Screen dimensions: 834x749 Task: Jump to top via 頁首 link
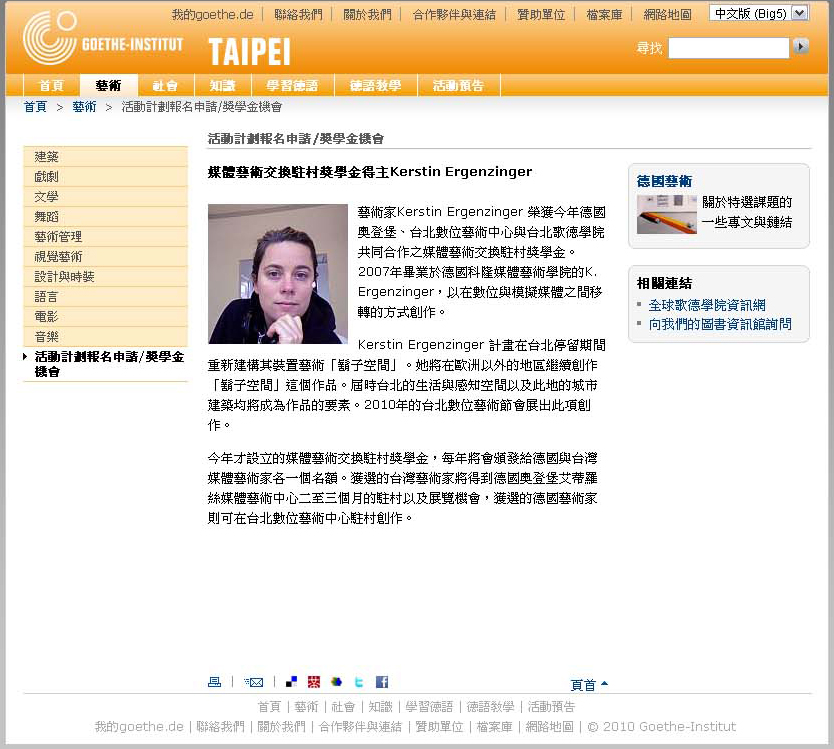(x=588, y=685)
